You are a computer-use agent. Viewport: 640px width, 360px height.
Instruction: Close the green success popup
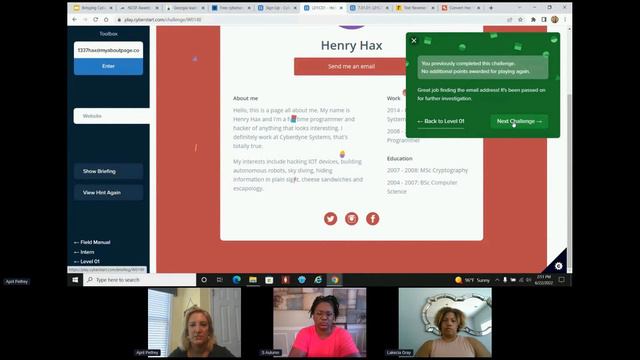click(x=413, y=40)
